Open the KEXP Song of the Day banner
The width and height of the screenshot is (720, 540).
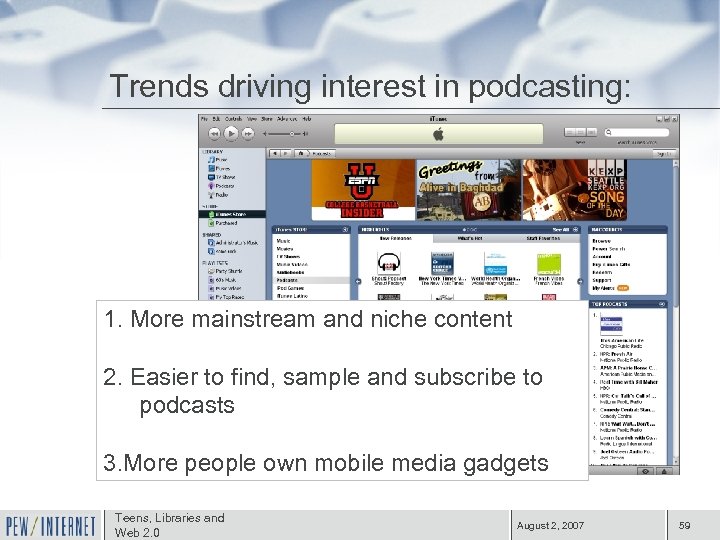(x=574, y=190)
